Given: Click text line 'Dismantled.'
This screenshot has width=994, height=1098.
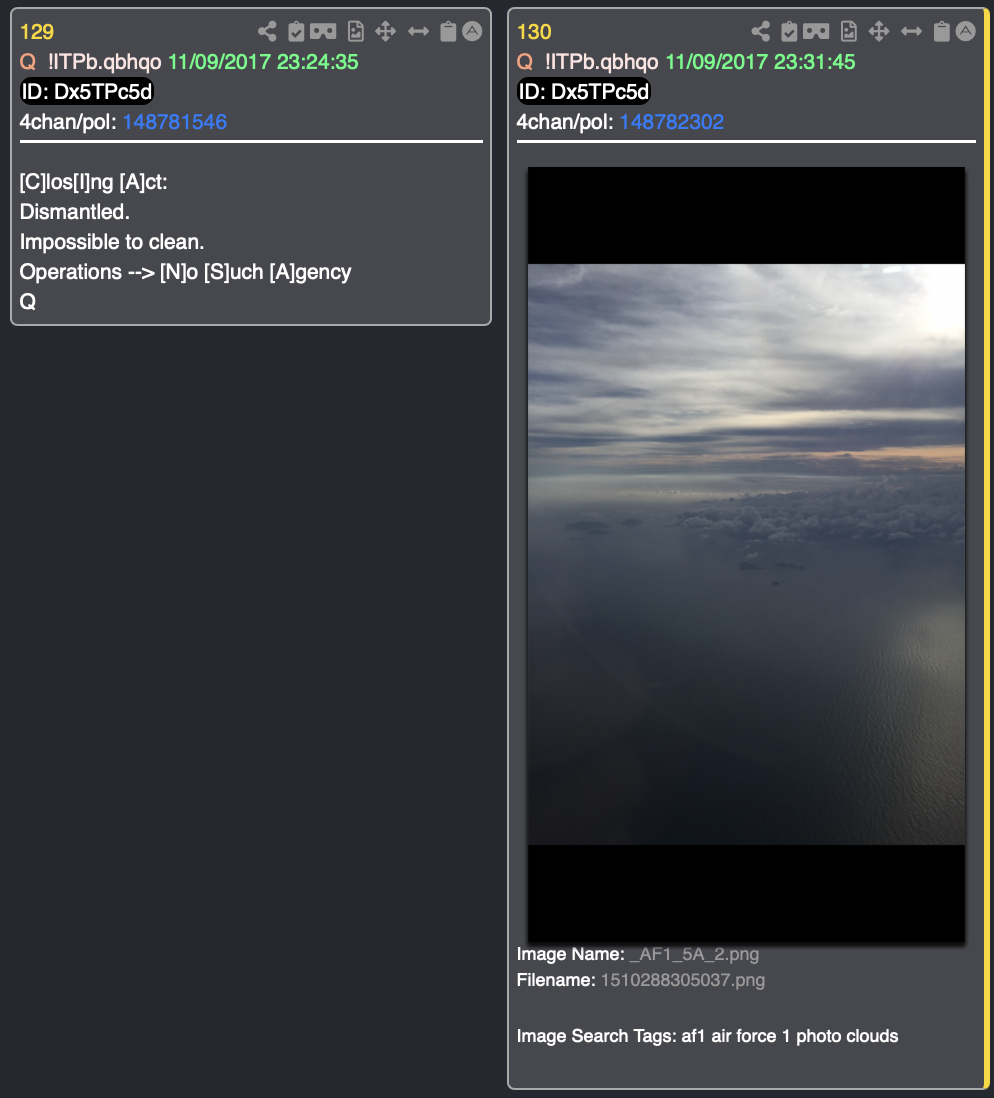Looking at the screenshot, I should pyautogui.click(x=75, y=212).
